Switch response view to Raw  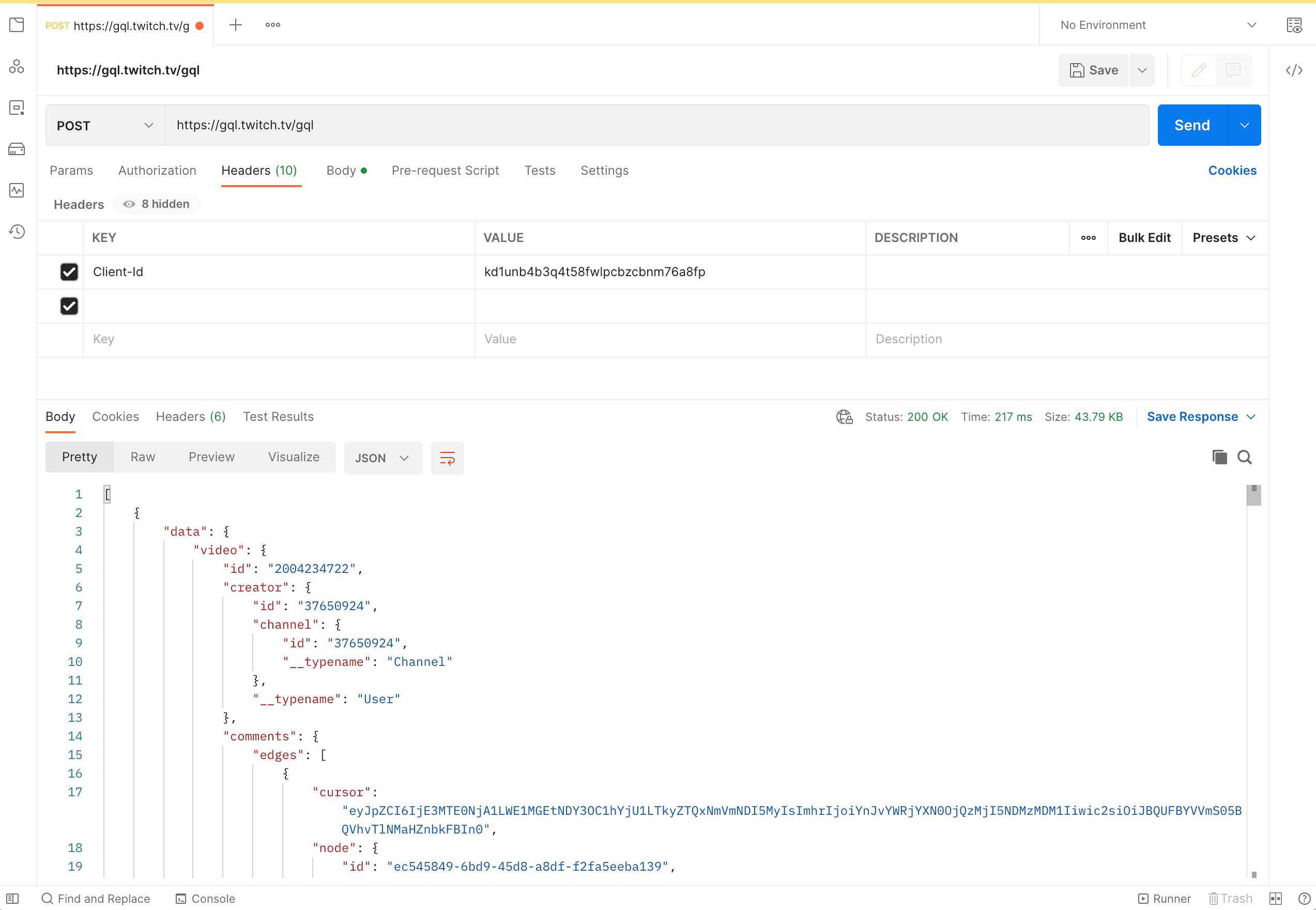coord(143,457)
